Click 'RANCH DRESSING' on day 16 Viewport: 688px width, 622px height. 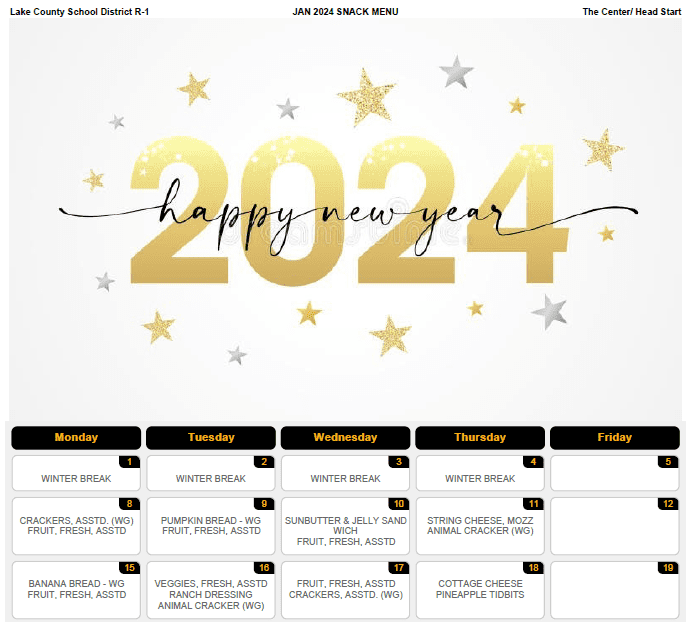(x=211, y=595)
